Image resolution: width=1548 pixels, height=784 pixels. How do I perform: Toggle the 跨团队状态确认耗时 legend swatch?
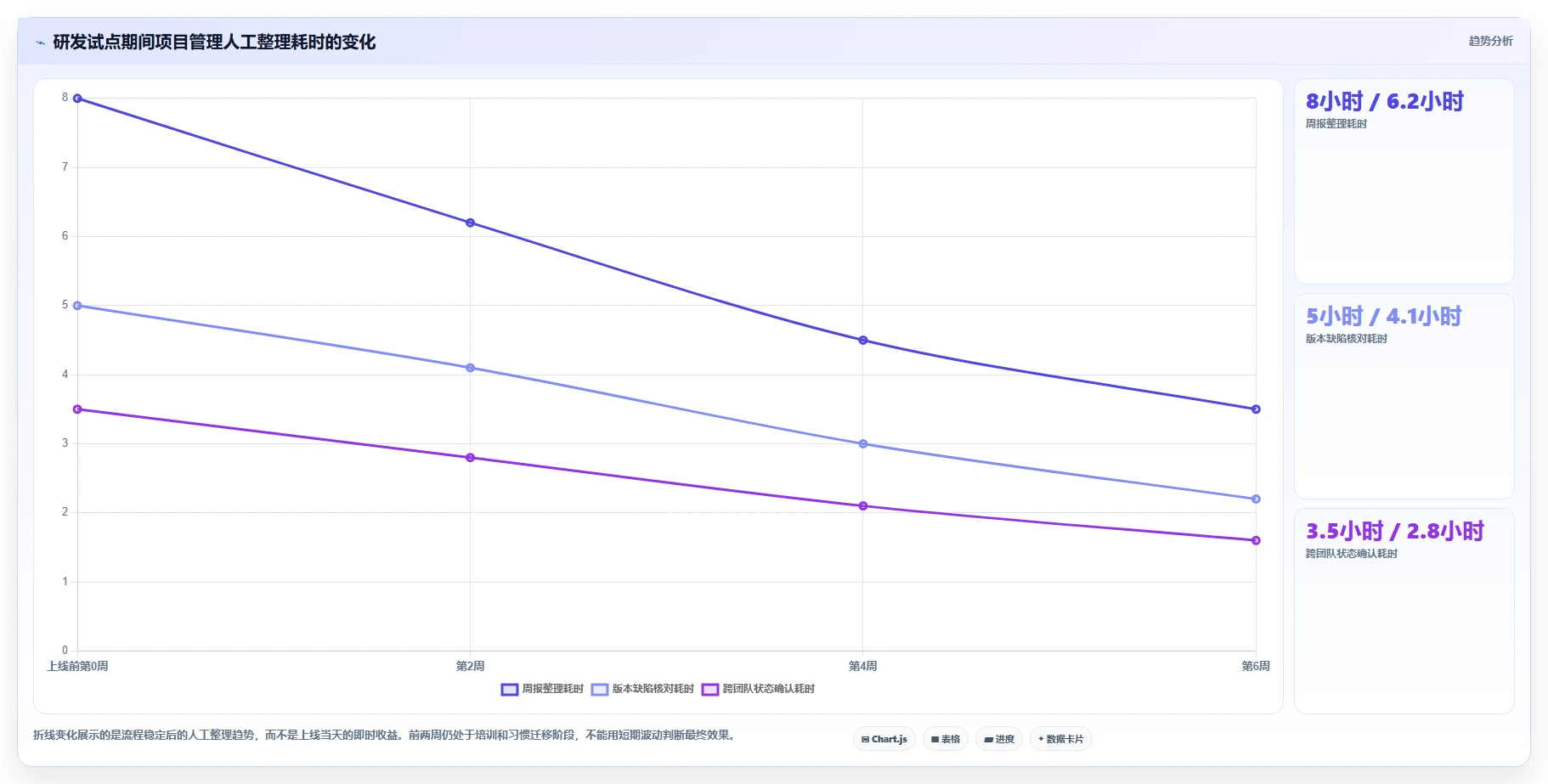click(710, 689)
